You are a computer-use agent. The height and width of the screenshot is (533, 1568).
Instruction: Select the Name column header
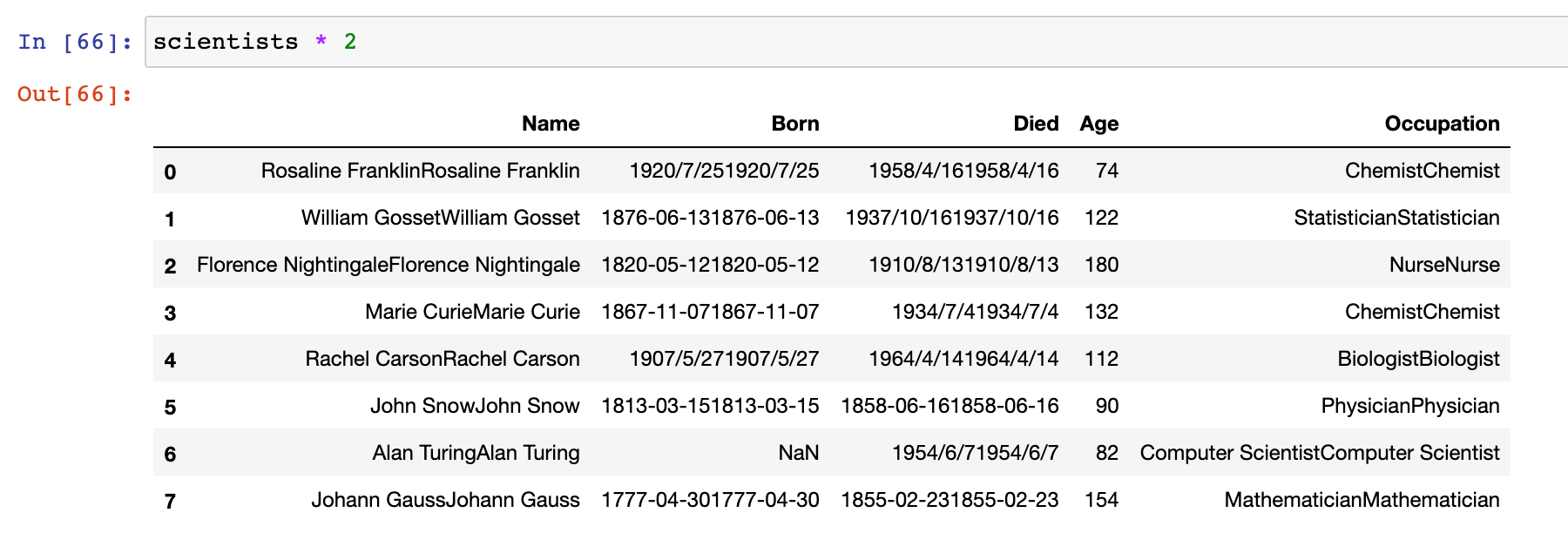click(551, 124)
